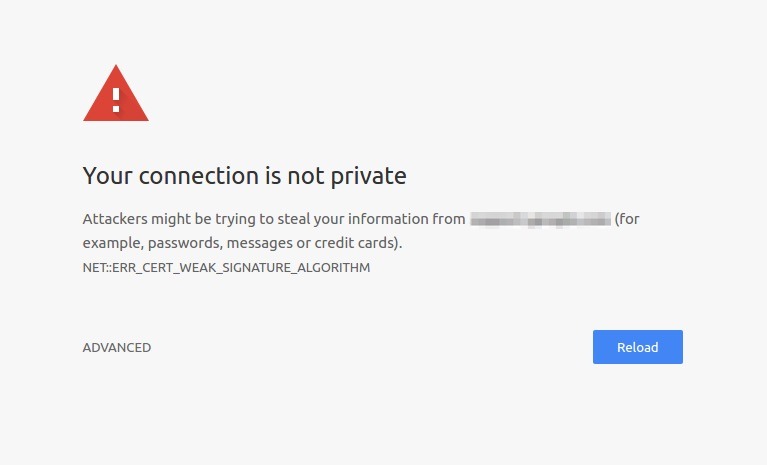Viewport: 767px width, 465px height.
Task: Click the blurred domain name
Action: pyautogui.click(x=541, y=219)
